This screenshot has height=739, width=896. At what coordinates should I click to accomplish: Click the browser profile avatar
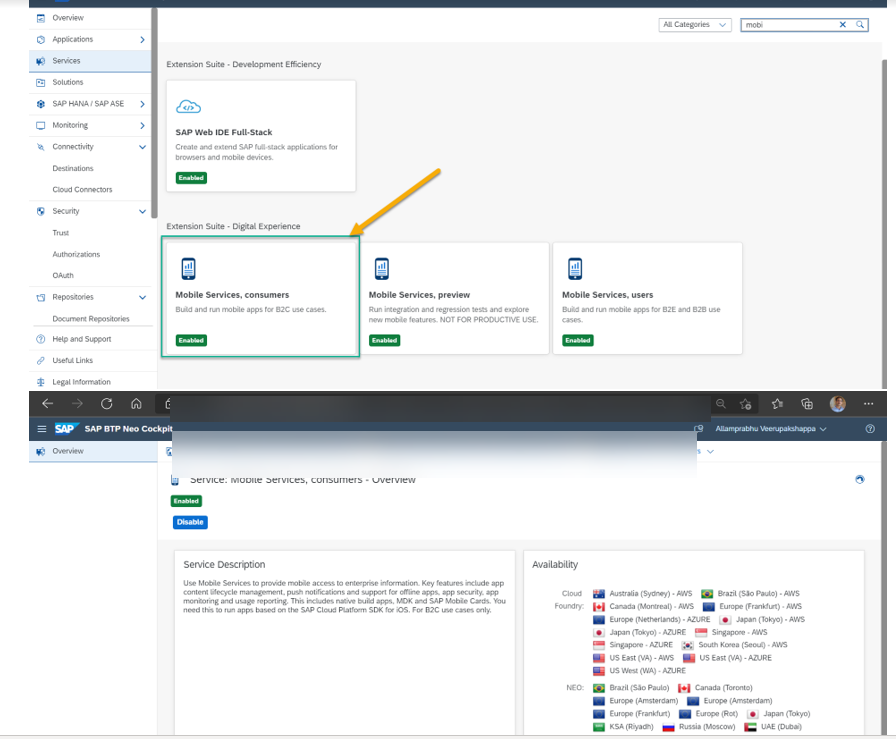coord(838,404)
